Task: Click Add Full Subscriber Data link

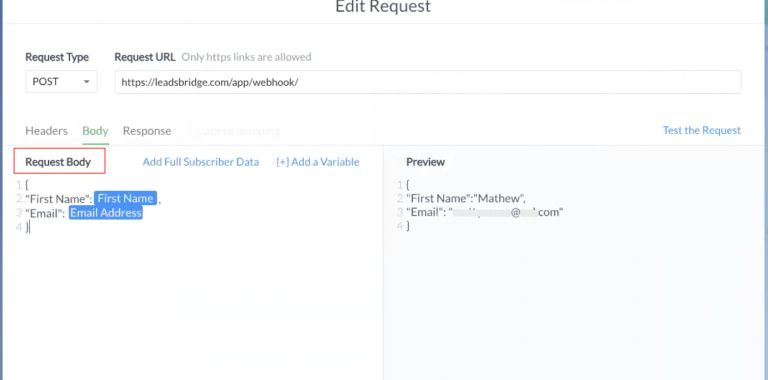Action: coord(201,162)
